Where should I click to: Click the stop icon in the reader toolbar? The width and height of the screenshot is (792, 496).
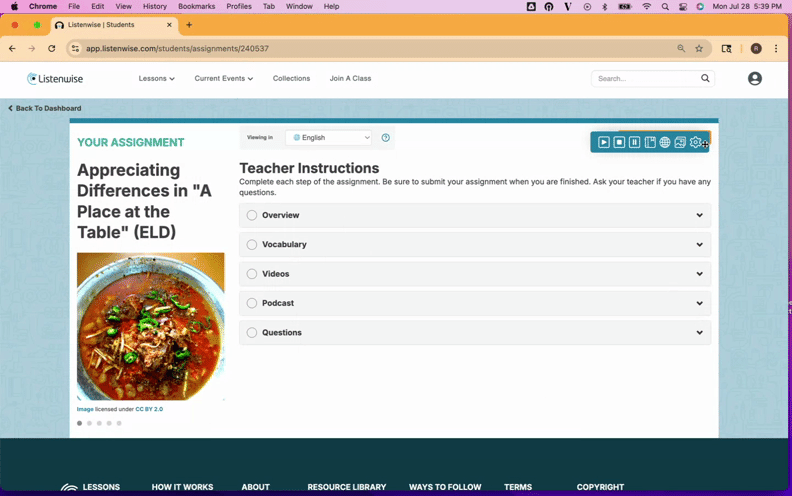coord(619,142)
